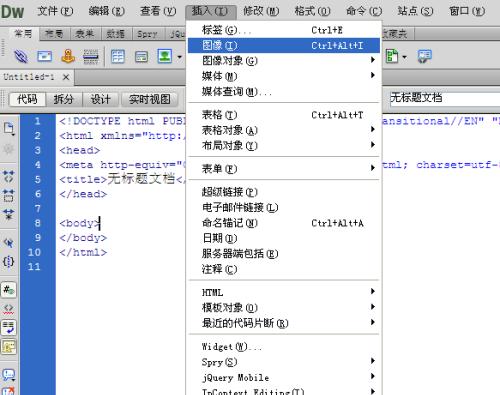This screenshot has width=500, height=395.
Task: Choose 图像(I) from the Insert menu
Action: tap(284, 45)
